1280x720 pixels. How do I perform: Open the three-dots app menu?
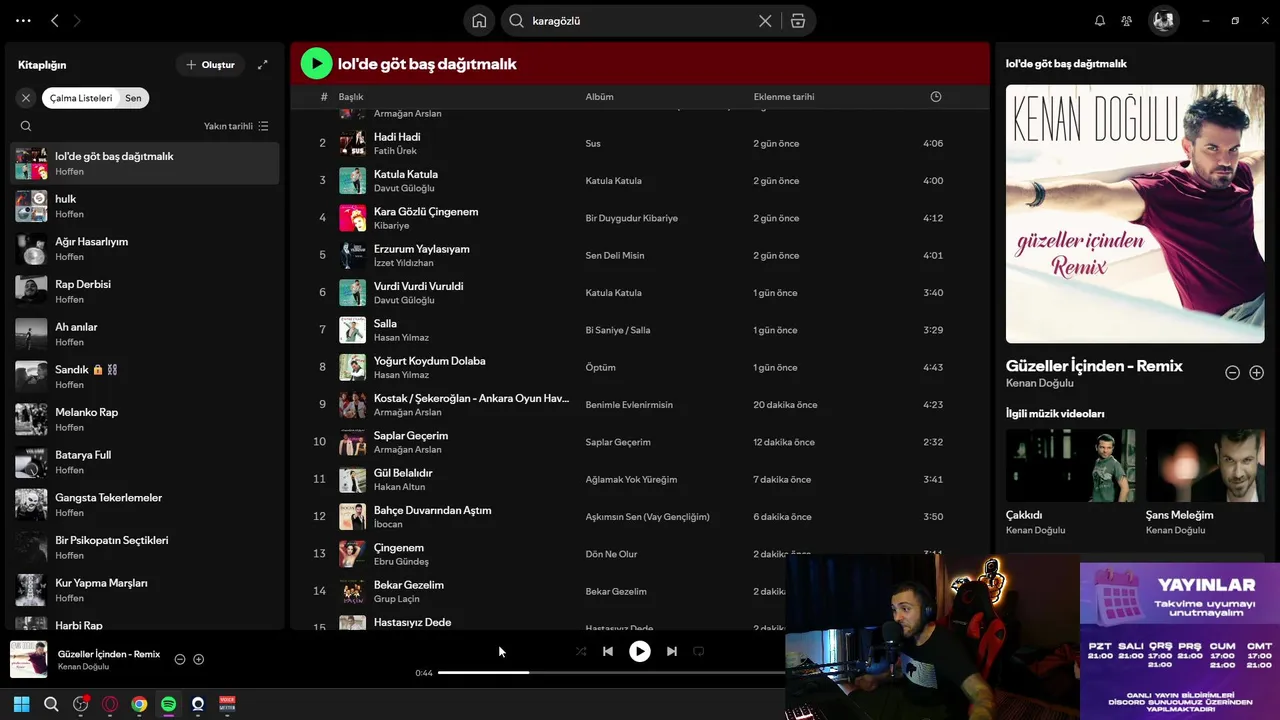click(x=23, y=20)
